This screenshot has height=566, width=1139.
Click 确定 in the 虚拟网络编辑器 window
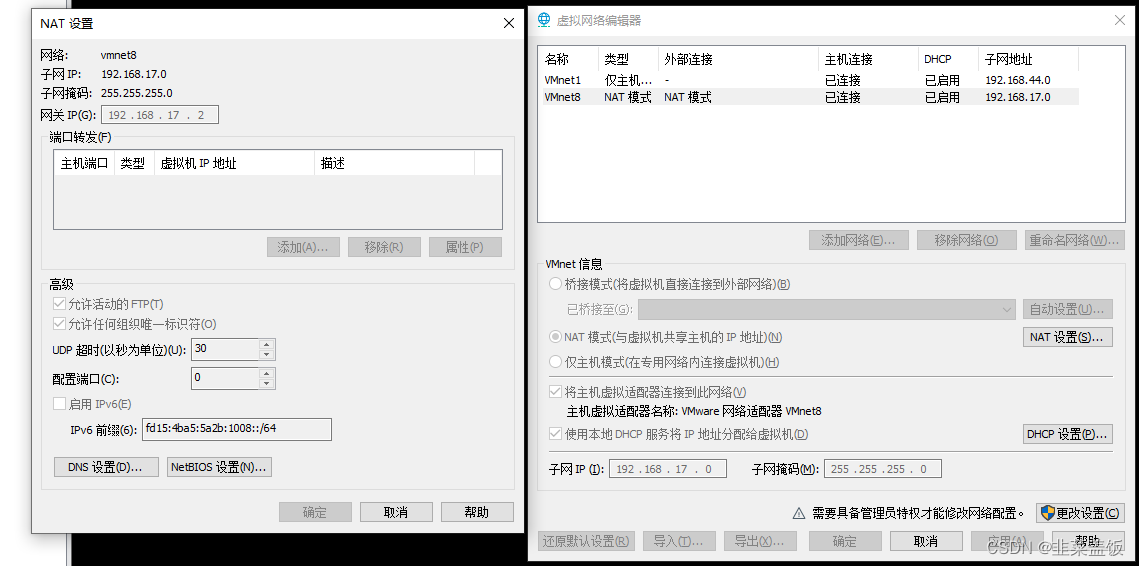(845, 541)
